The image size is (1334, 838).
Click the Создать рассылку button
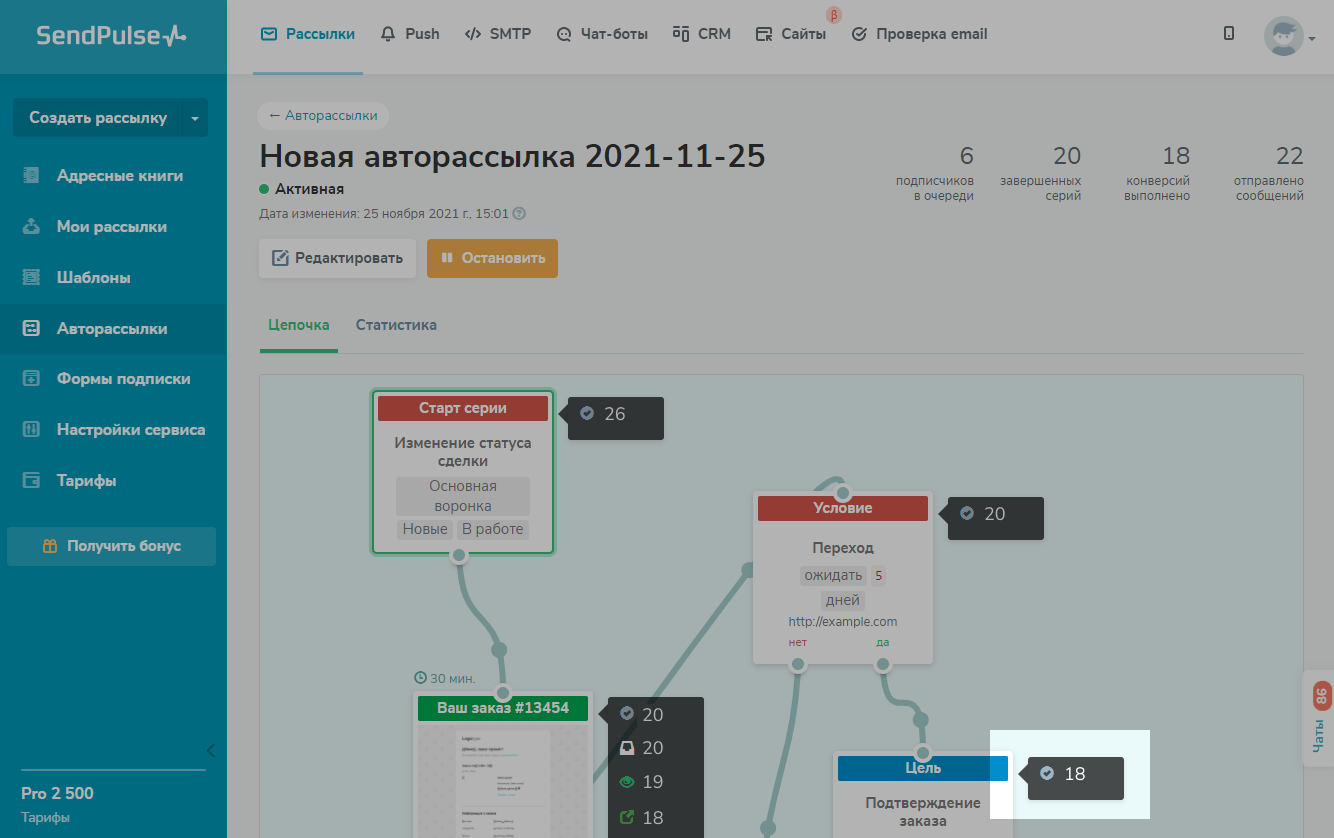pos(98,118)
